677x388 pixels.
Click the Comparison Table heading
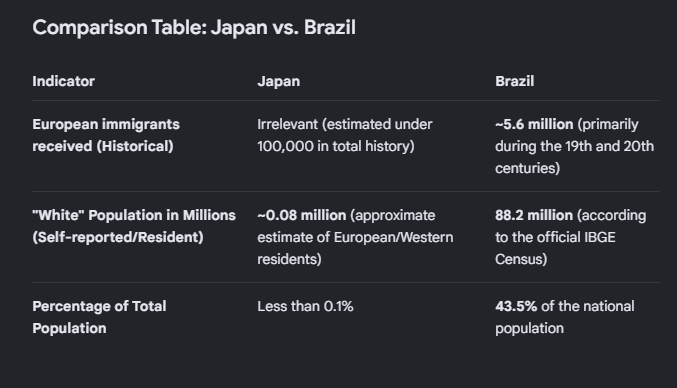194,28
